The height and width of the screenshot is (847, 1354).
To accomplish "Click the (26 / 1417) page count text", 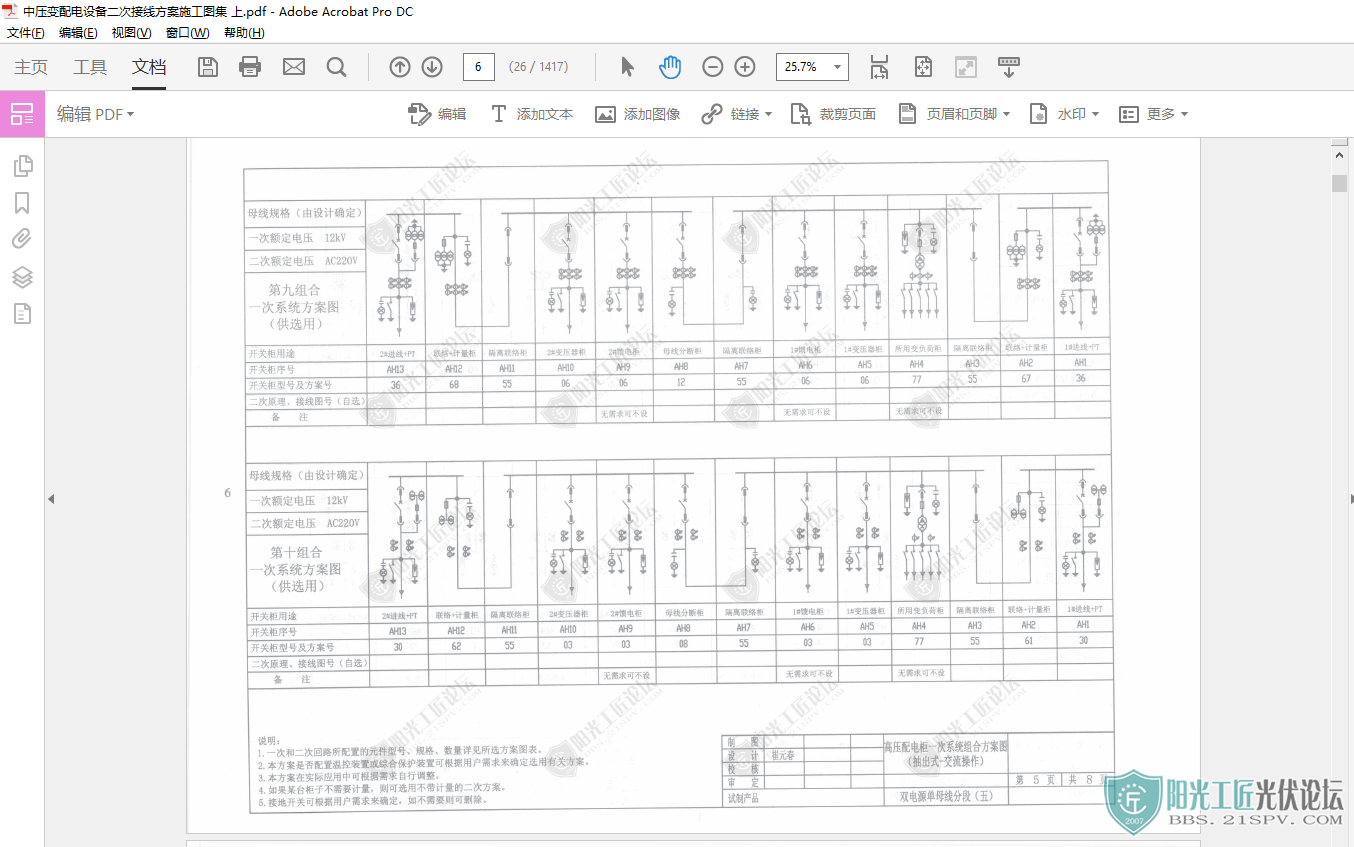I will 538,67.
